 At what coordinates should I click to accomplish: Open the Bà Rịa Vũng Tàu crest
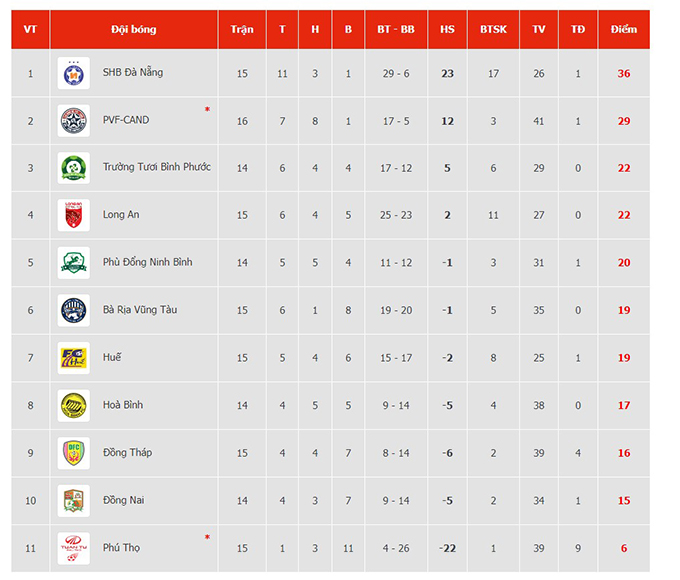74,310
